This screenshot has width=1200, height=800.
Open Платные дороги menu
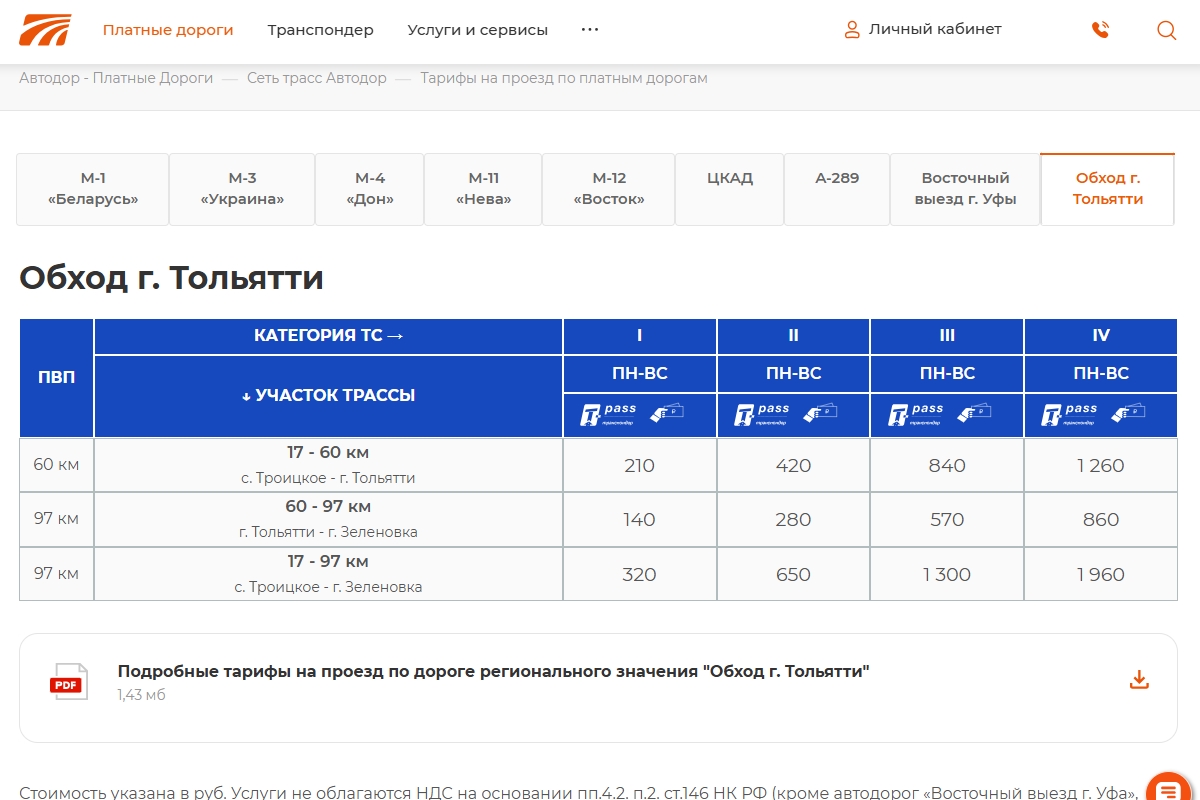(x=168, y=30)
